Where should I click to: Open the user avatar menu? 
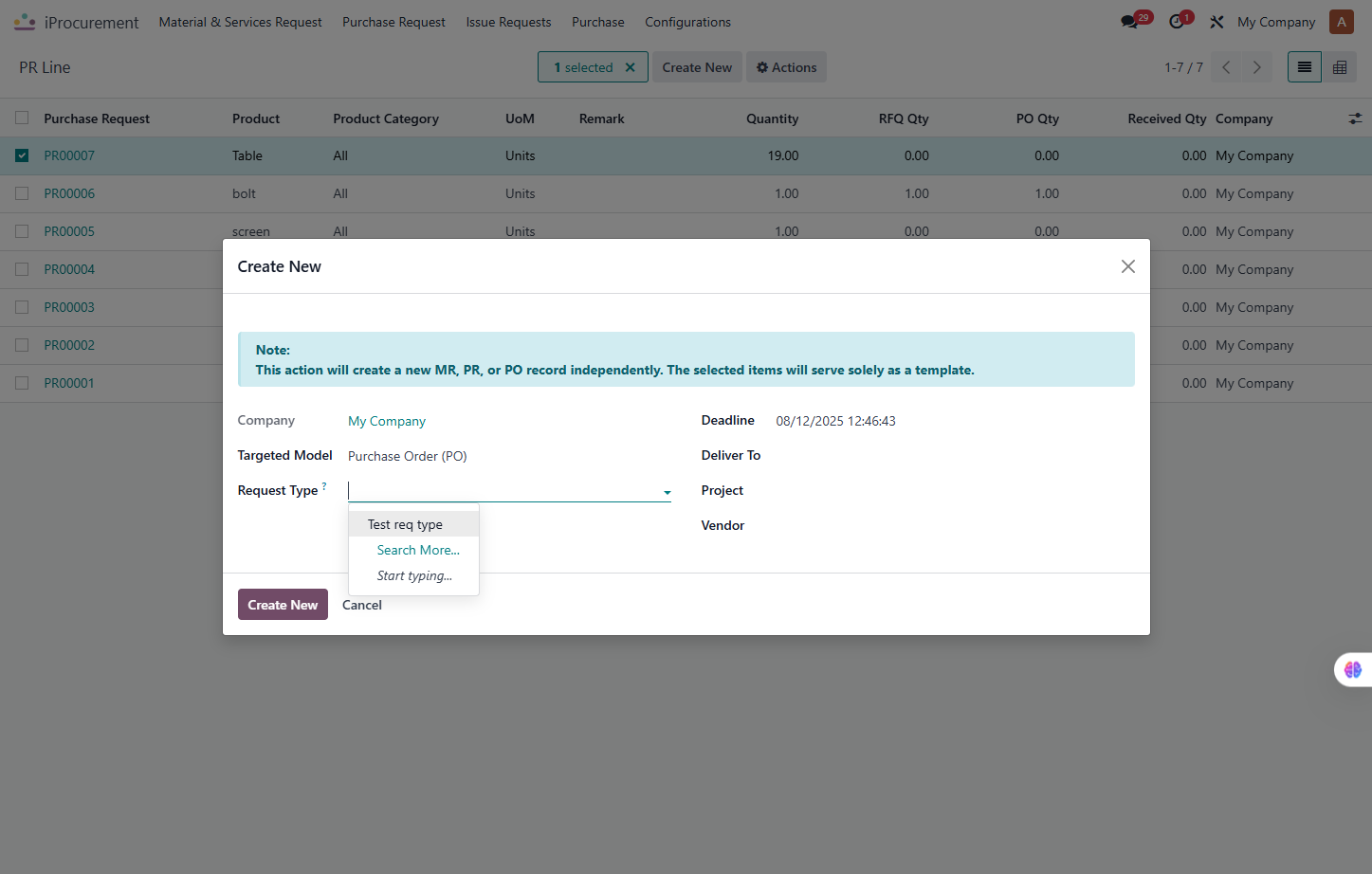pos(1342,22)
